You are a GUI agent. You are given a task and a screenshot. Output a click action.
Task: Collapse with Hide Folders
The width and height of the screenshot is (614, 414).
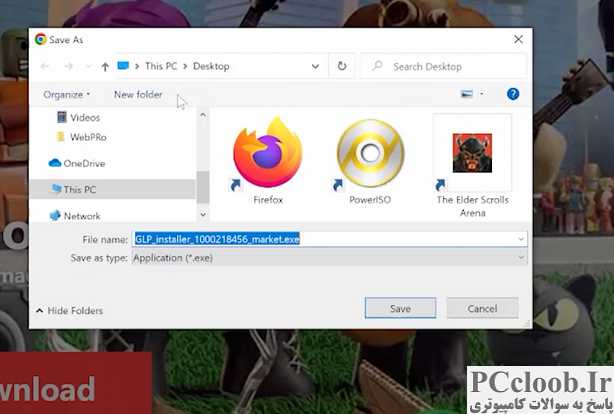69,311
